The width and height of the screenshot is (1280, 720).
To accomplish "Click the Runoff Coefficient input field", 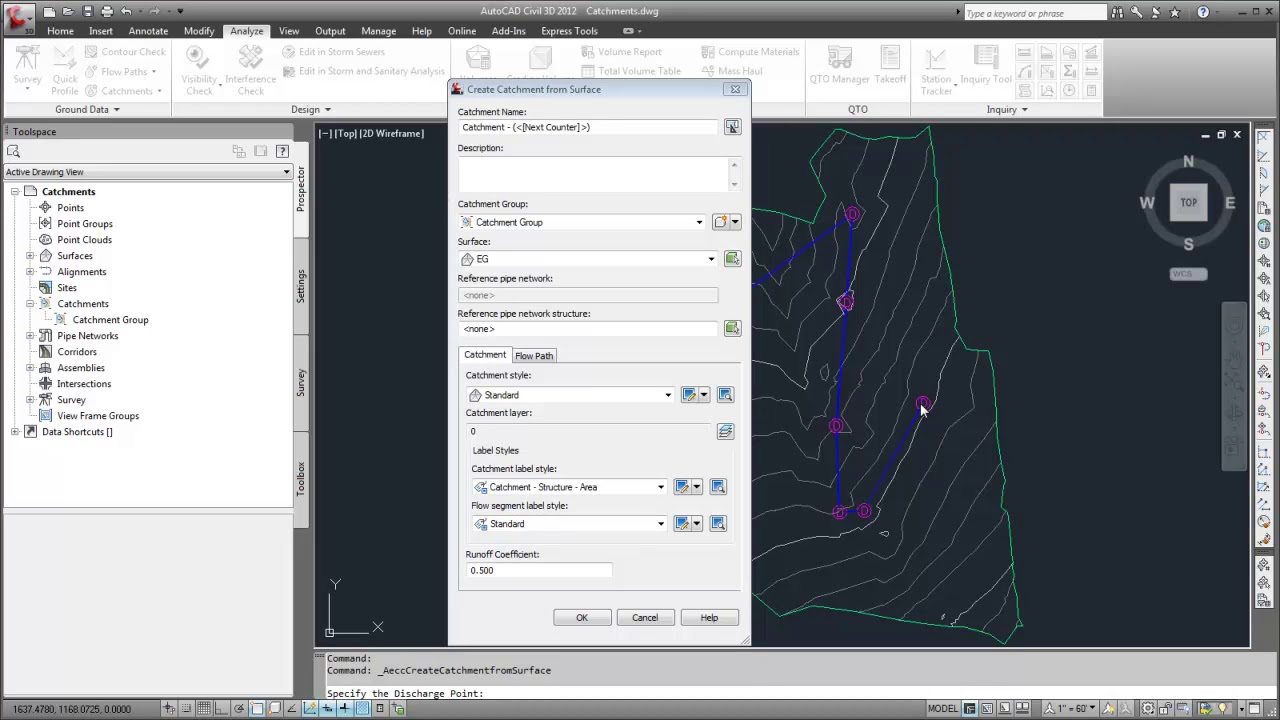I will (539, 570).
